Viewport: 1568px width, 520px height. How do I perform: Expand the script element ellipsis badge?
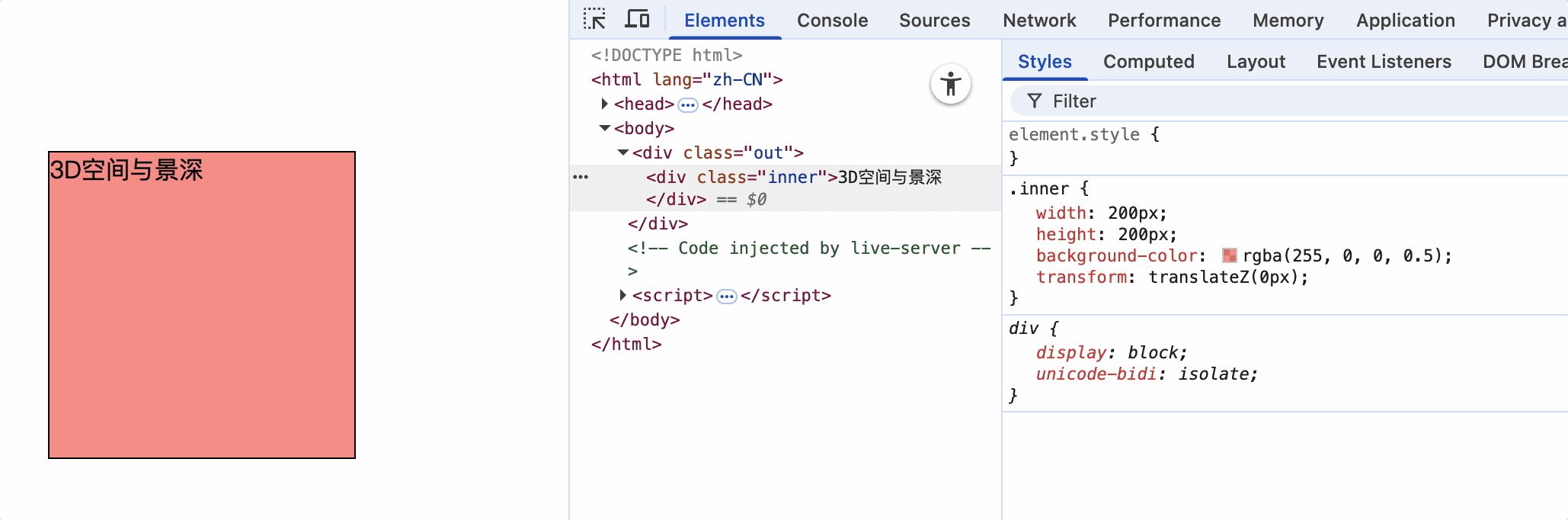(x=727, y=296)
